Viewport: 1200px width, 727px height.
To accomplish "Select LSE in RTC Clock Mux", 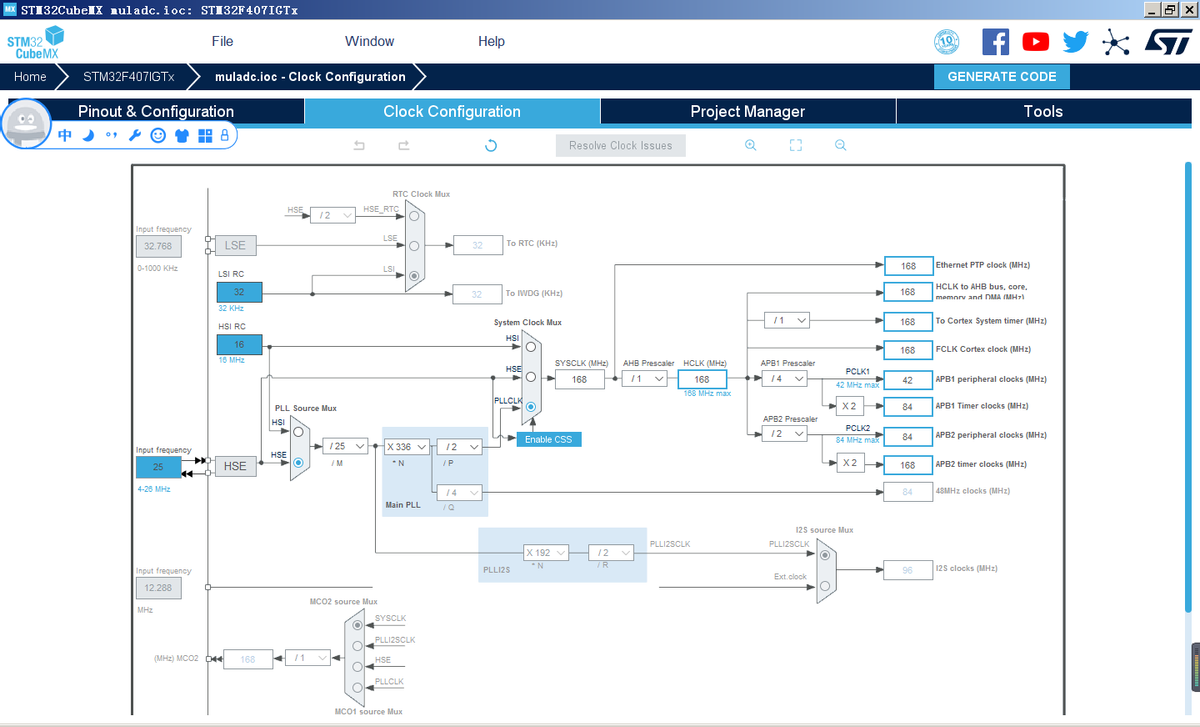I will point(415,244).
